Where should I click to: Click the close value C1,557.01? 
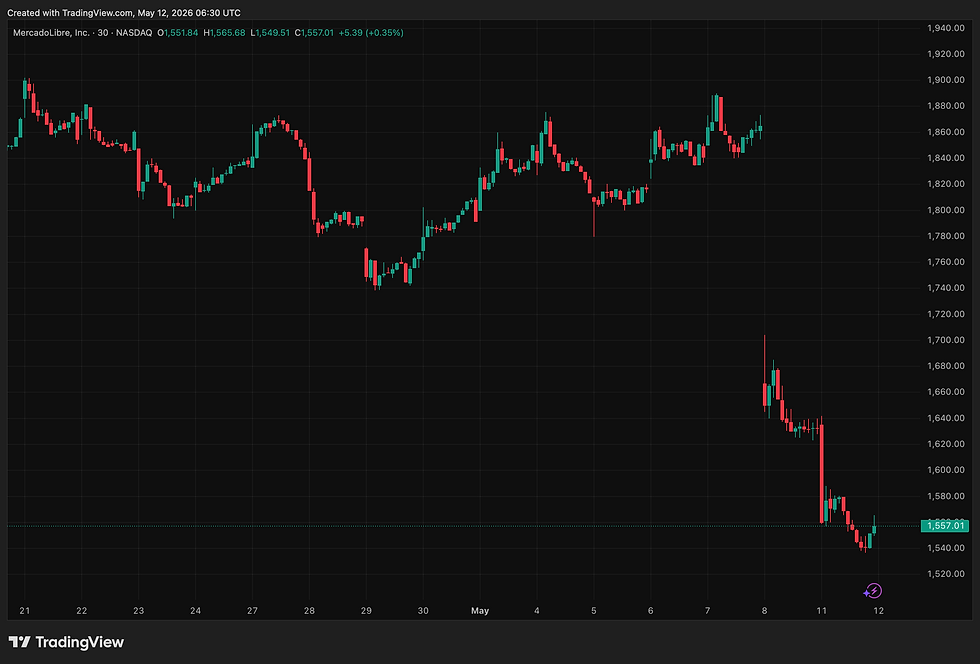coord(314,33)
